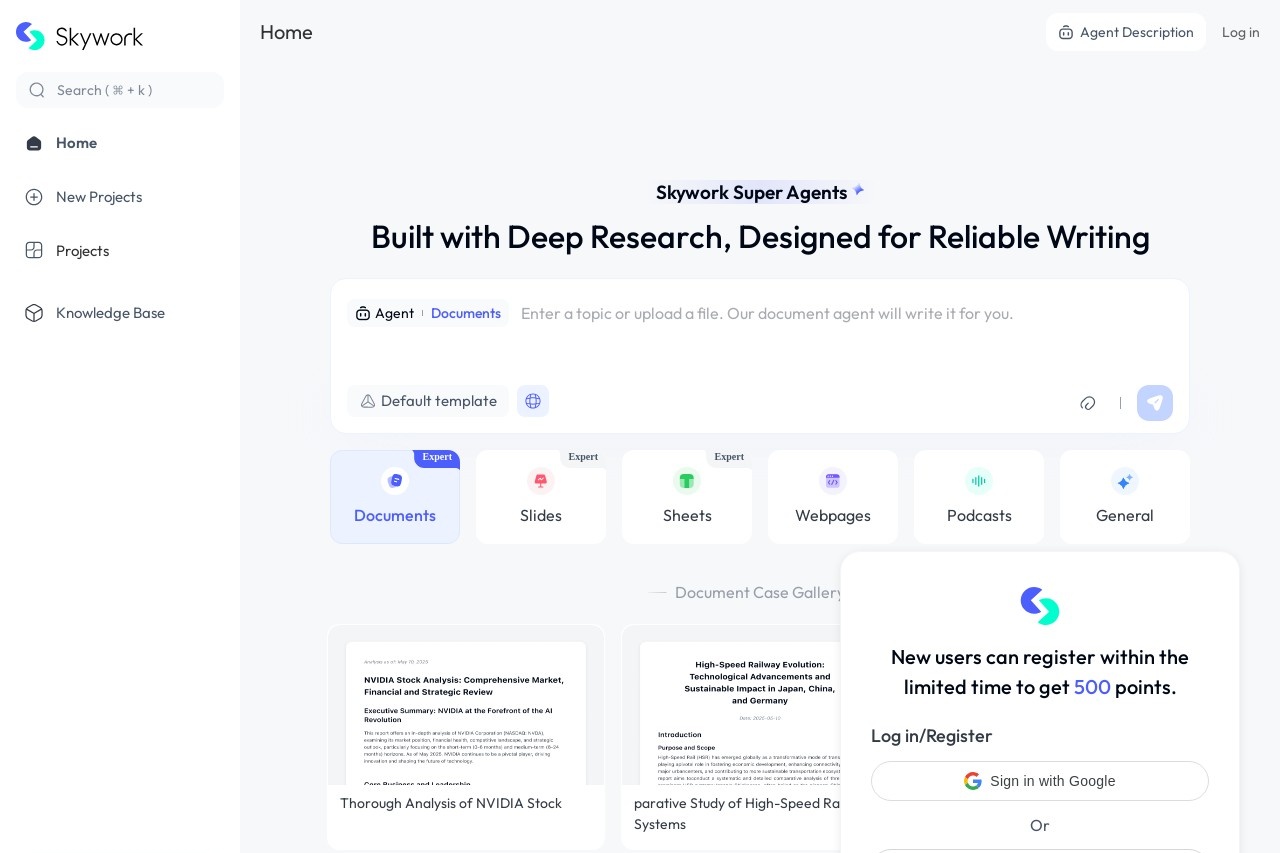Click the Podcasts waveform icon
This screenshot has width=1280, height=853.
point(979,481)
